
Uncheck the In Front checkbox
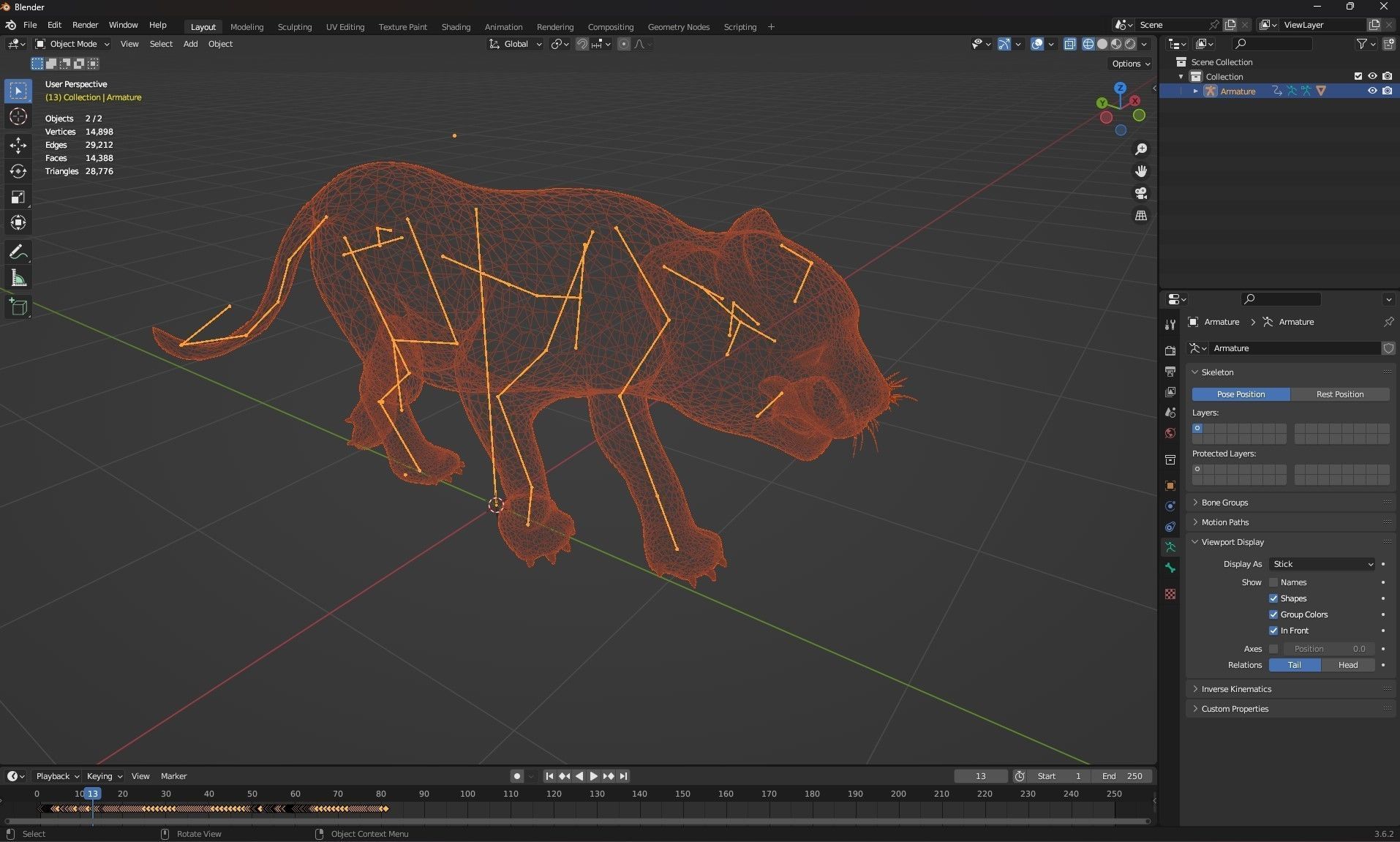click(x=1273, y=631)
